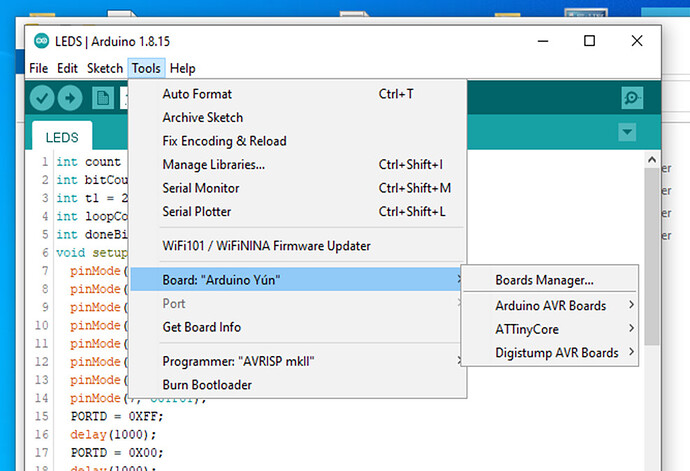
Task: Click "int count" on line 1
Action: 88,162
